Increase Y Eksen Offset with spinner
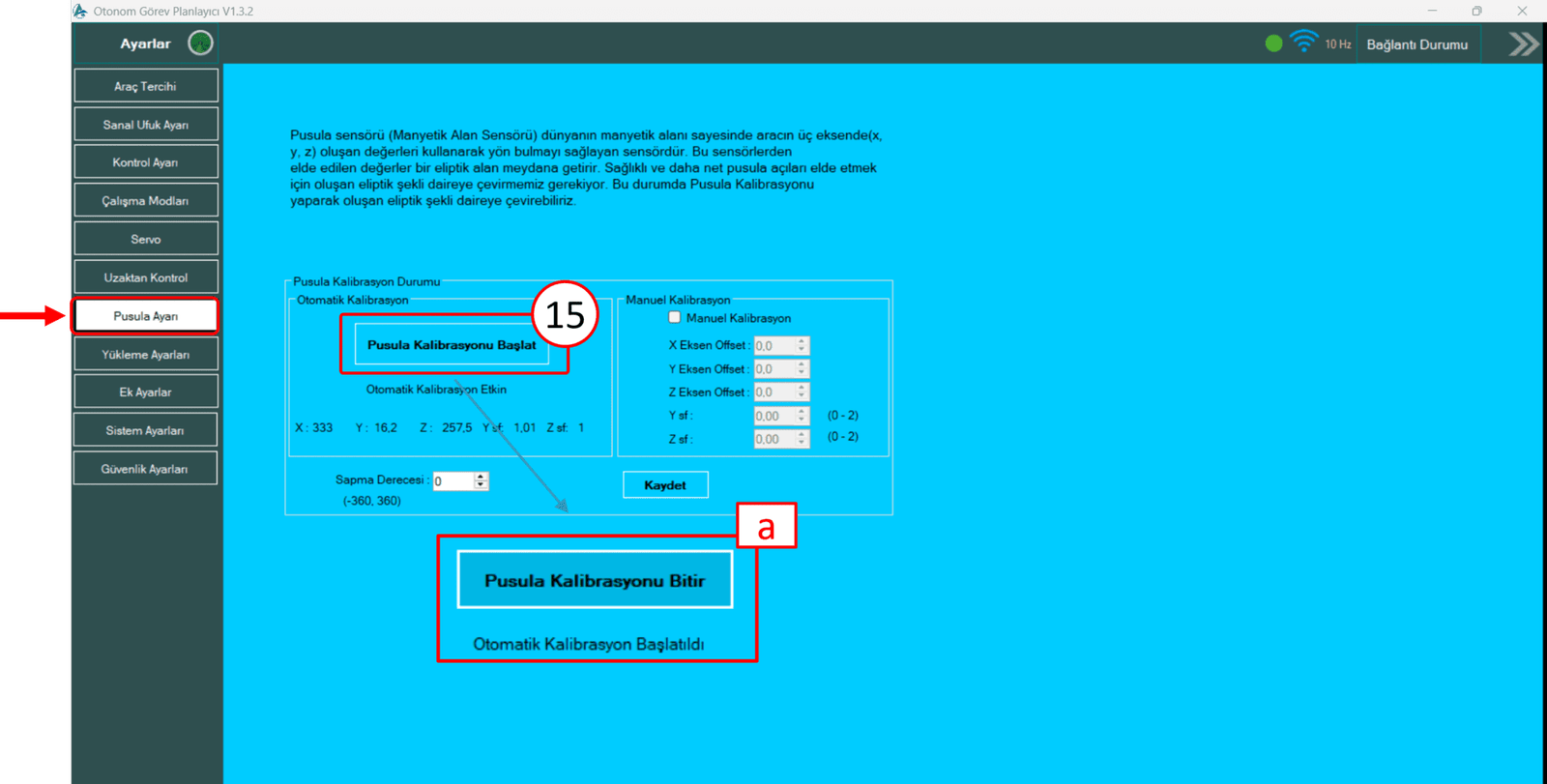This screenshot has height=784, width=1547. 802,365
